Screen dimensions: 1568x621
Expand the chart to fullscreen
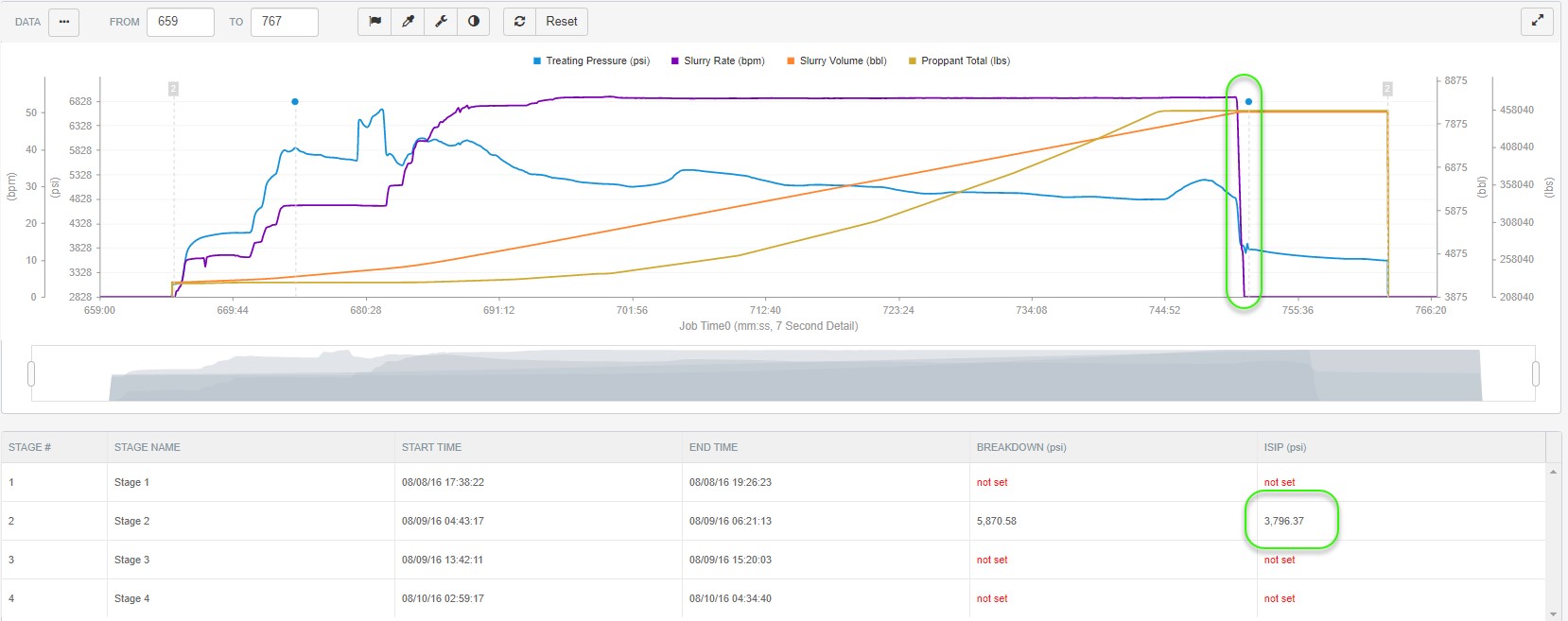click(x=1537, y=21)
